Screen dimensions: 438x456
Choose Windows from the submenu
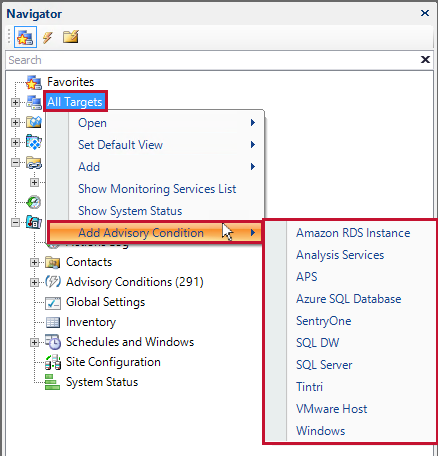coord(321,431)
